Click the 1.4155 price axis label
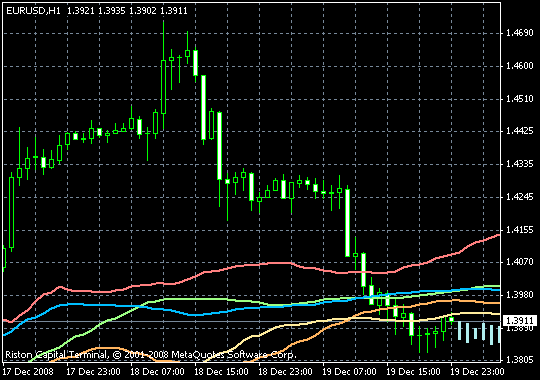This screenshot has width=540, height=380. click(x=519, y=229)
